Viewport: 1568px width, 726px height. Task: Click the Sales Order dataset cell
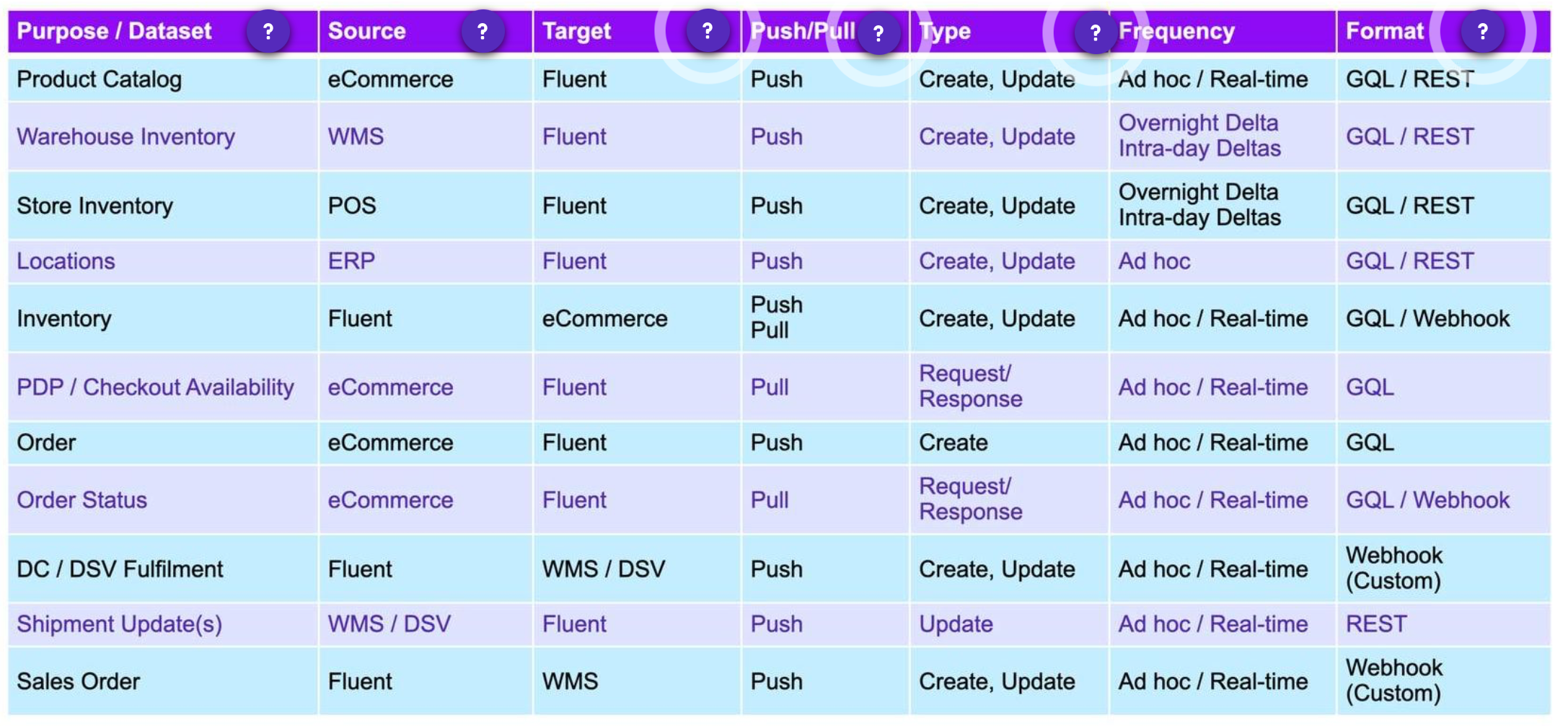(x=78, y=682)
